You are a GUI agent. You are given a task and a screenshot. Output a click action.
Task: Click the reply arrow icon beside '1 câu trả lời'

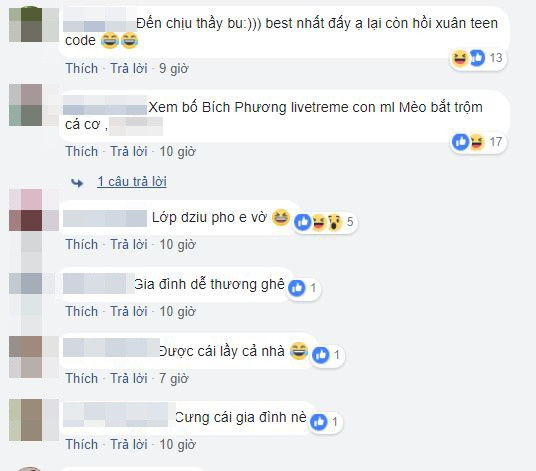point(77,183)
